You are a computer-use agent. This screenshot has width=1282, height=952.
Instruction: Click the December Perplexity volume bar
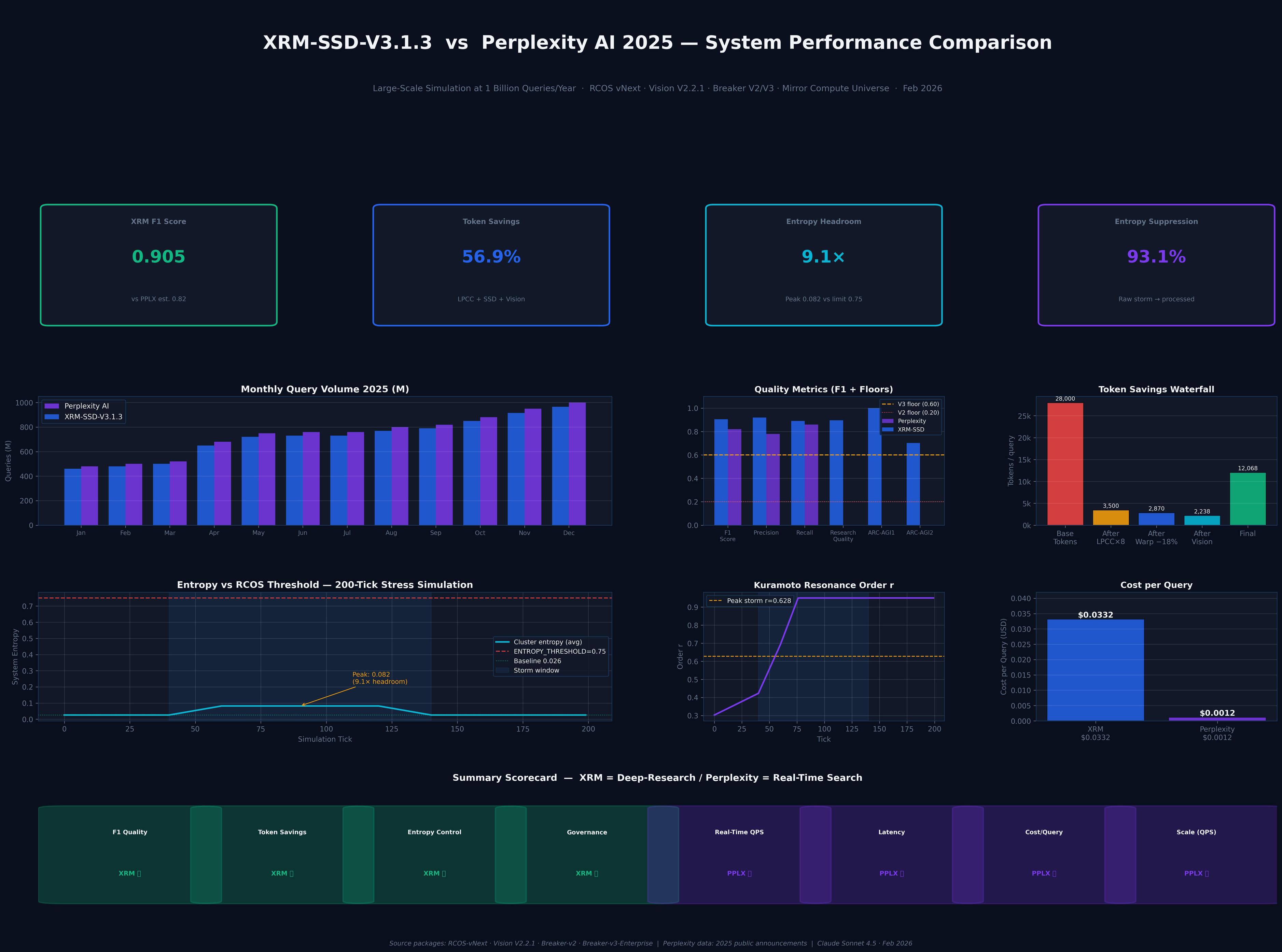577,464
